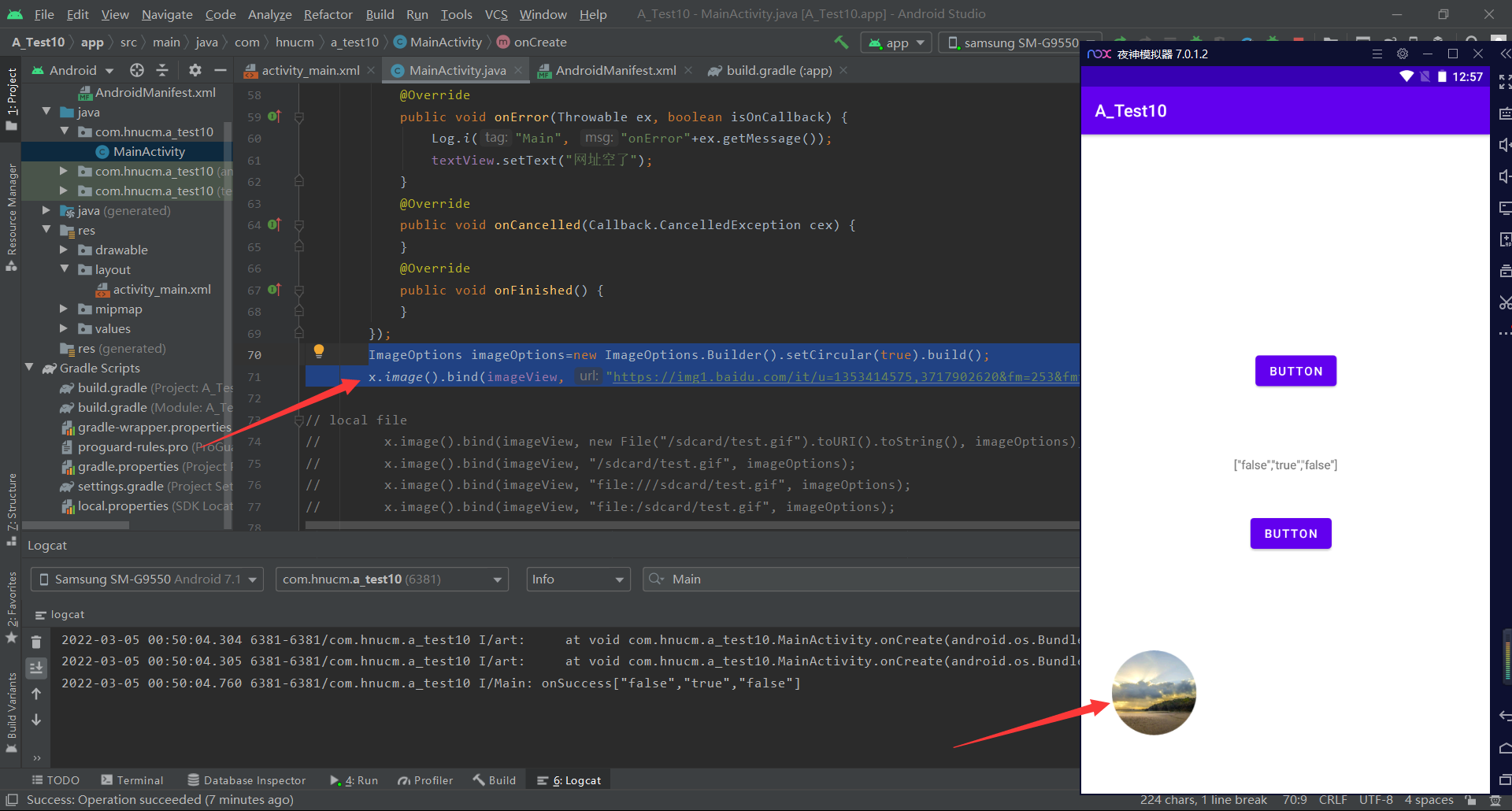Click Nox scissors screenshot icon
The width and height of the screenshot is (1512, 811).
1505,302
